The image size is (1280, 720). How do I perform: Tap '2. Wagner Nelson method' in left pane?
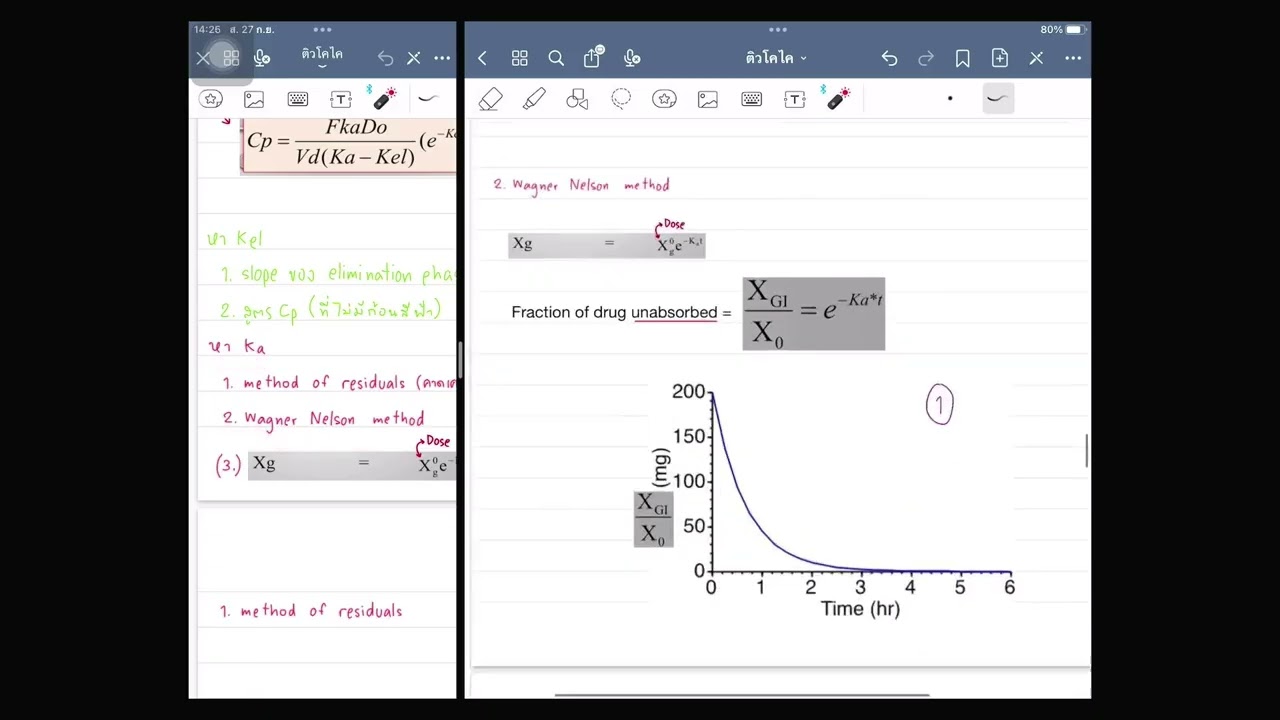pyautogui.click(x=324, y=419)
